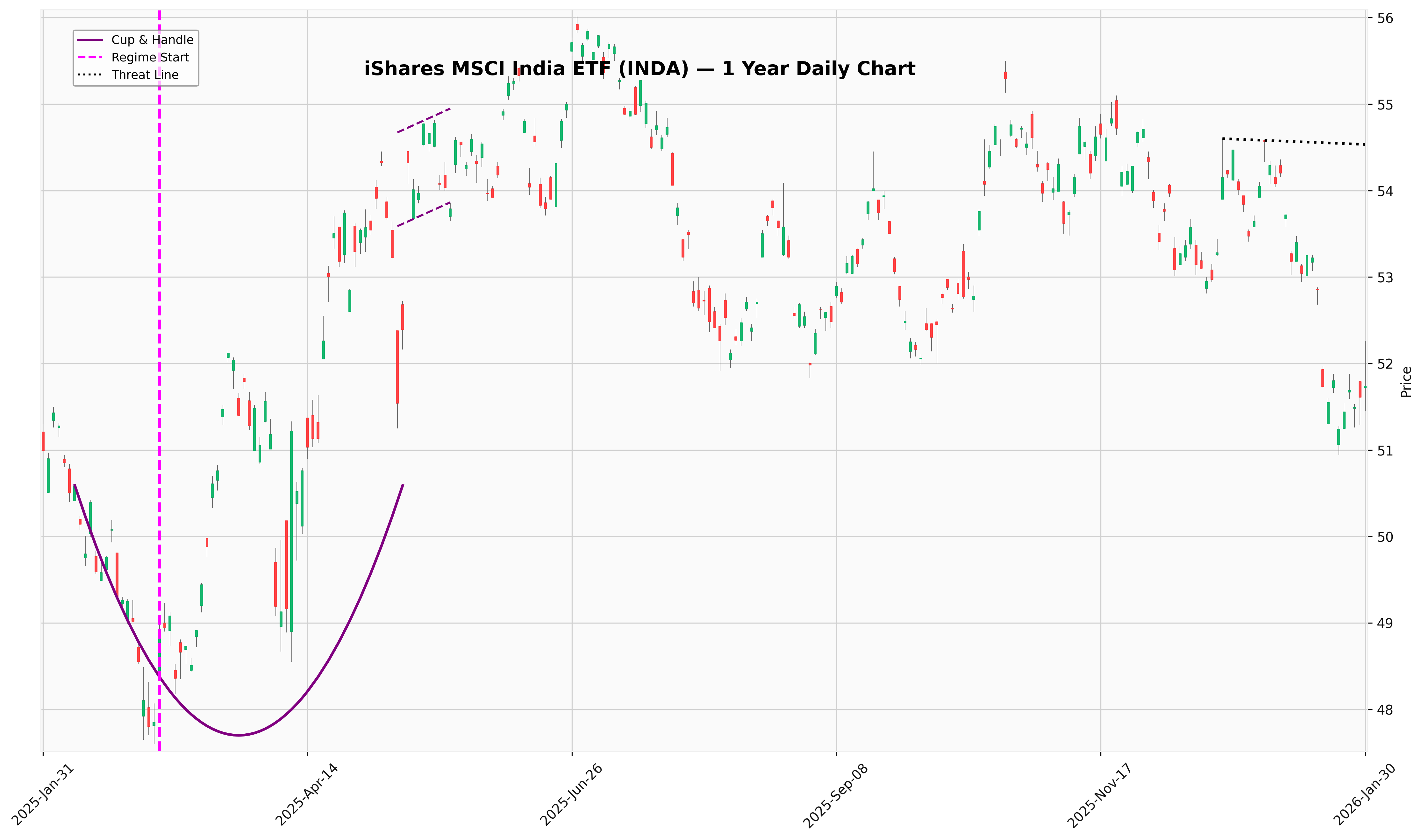The height and width of the screenshot is (840, 1422).
Task: Click the Threat Line legend entry
Action: 145,75
